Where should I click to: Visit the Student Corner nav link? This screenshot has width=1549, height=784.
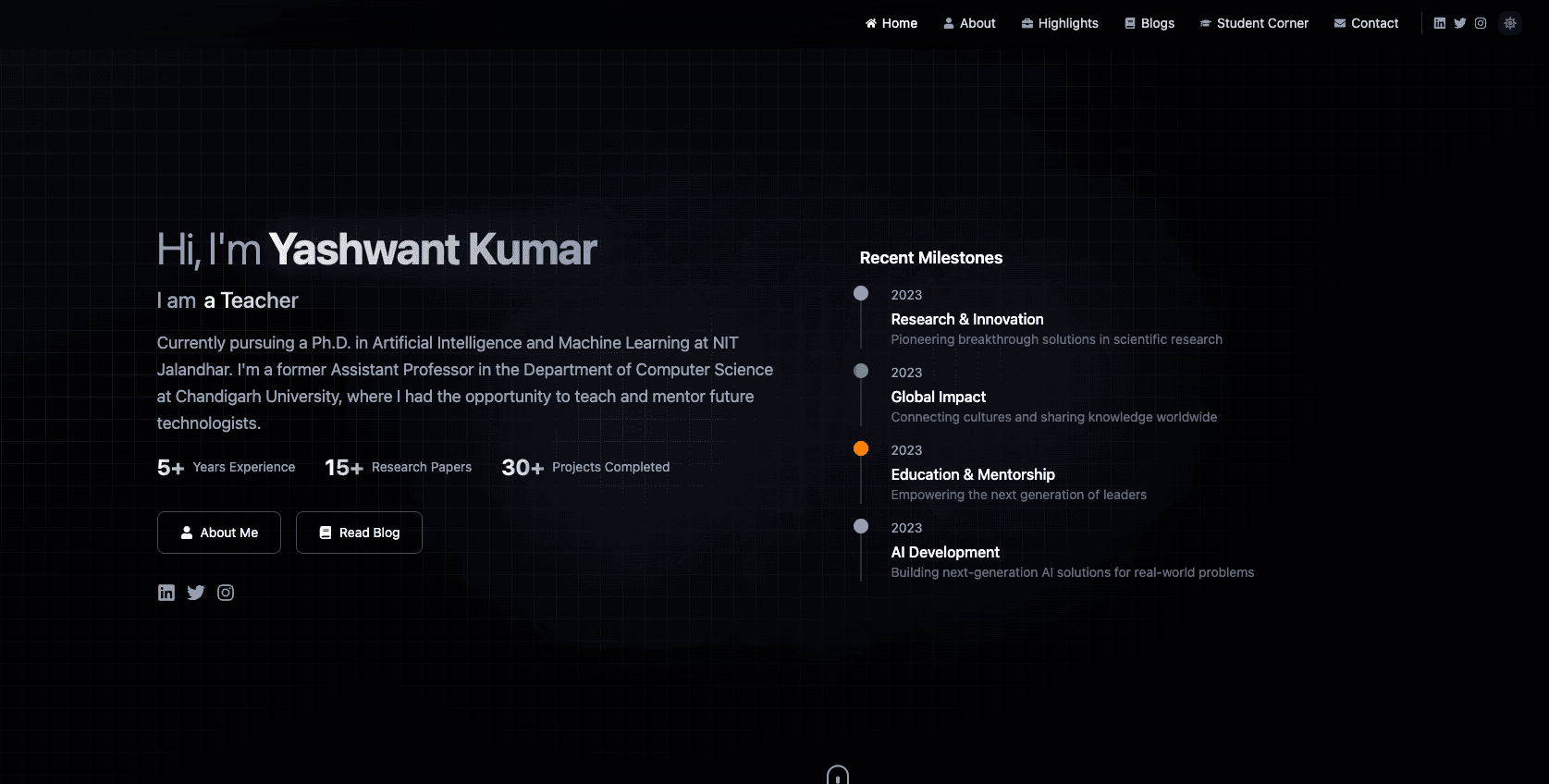point(1254,23)
